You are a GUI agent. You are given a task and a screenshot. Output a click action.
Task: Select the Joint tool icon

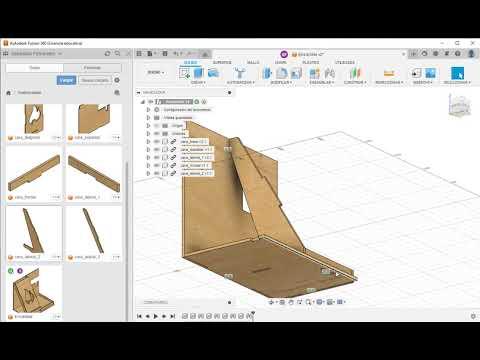click(x=329, y=73)
